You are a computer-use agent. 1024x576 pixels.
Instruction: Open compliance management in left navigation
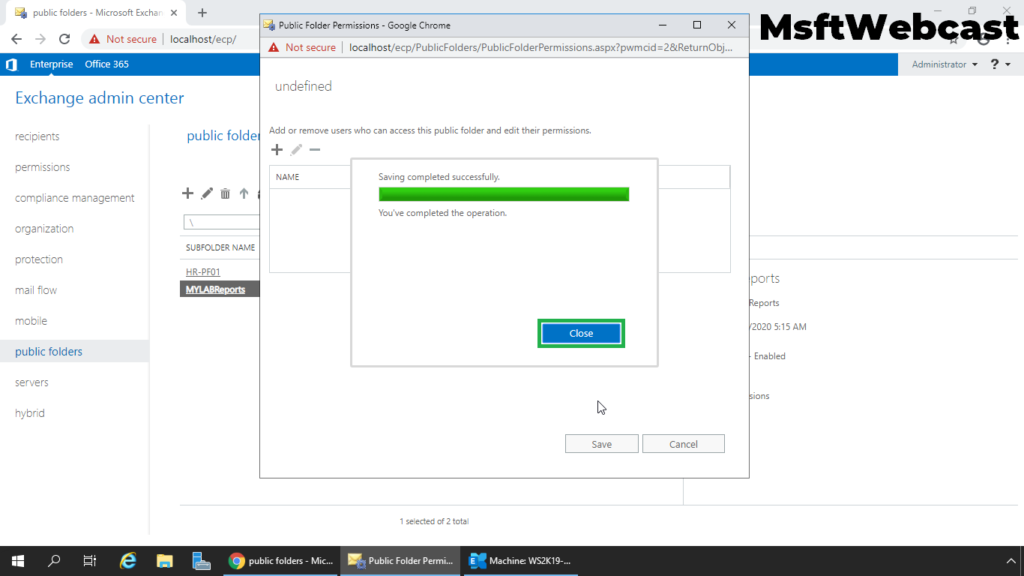[x=74, y=198]
